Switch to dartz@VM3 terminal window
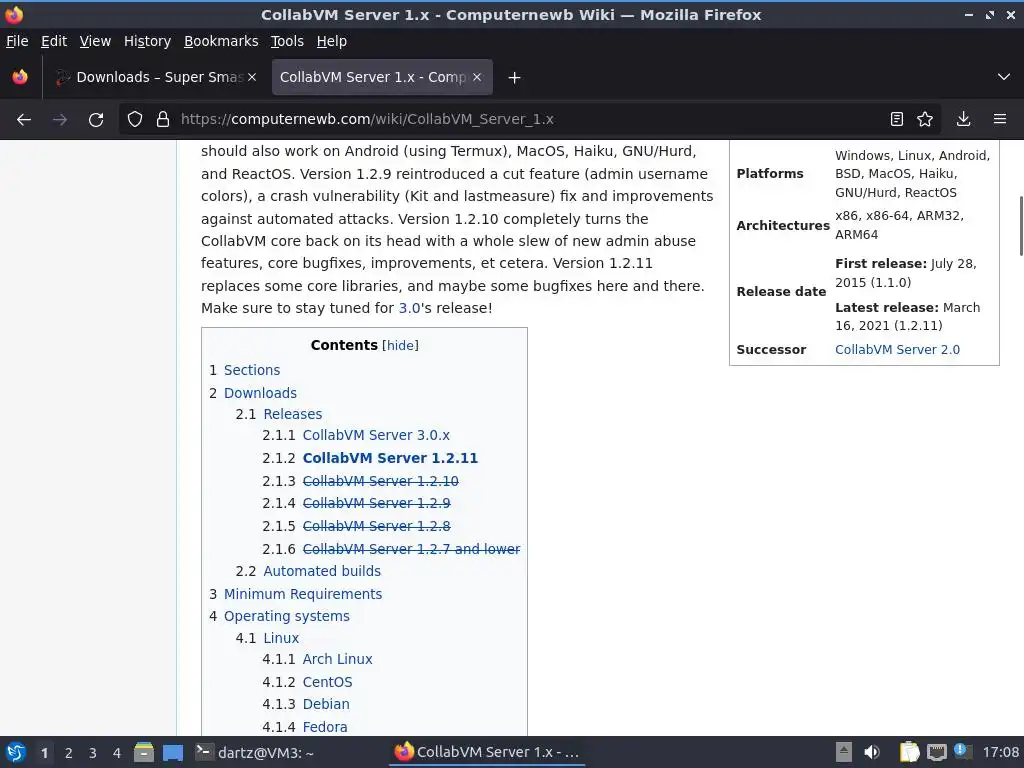This screenshot has width=1024, height=768. 256,752
